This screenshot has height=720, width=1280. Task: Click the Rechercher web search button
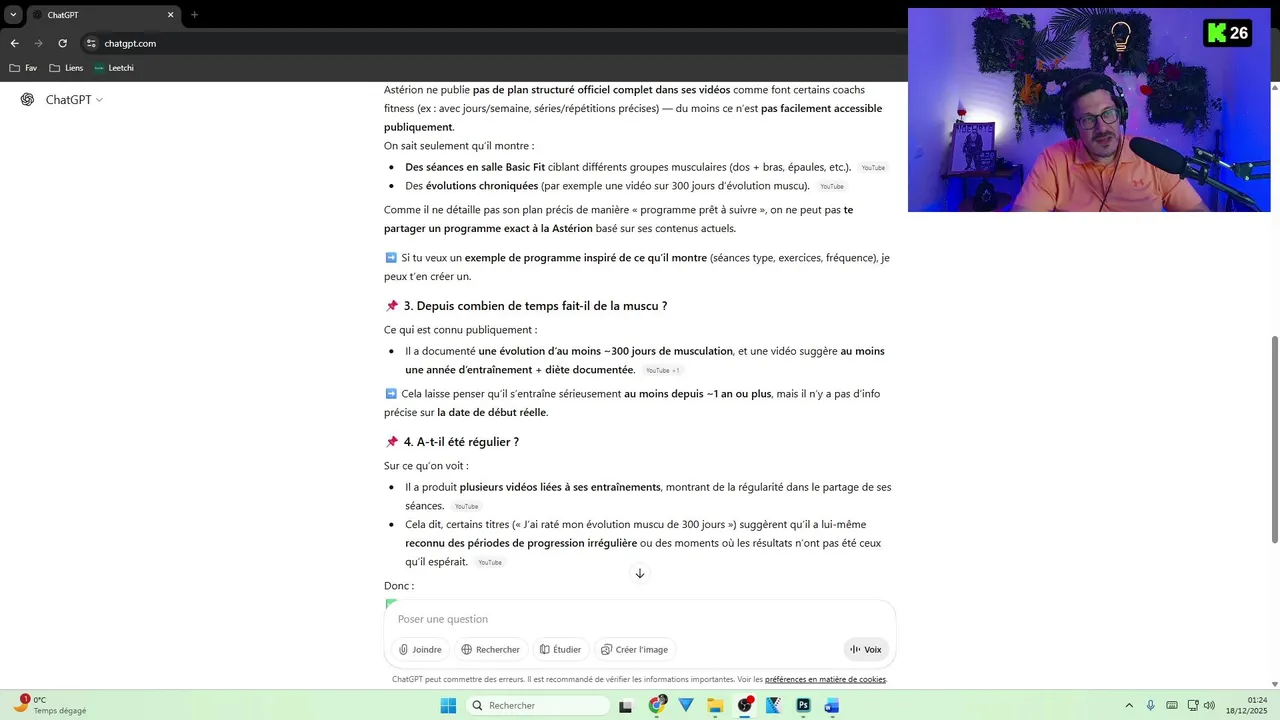490,650
